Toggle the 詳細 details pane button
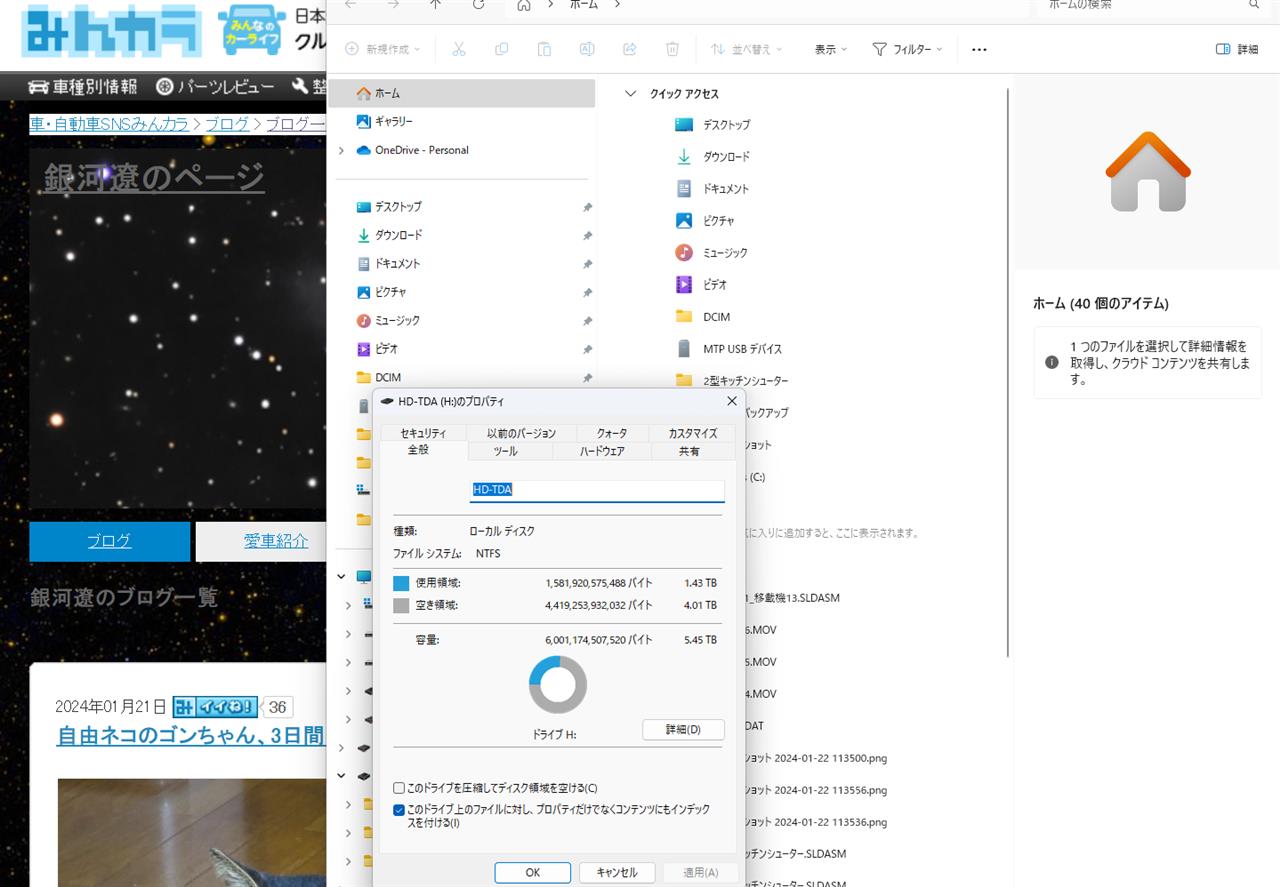This screenshot has height=887, width=1280. pos(1237,49)
